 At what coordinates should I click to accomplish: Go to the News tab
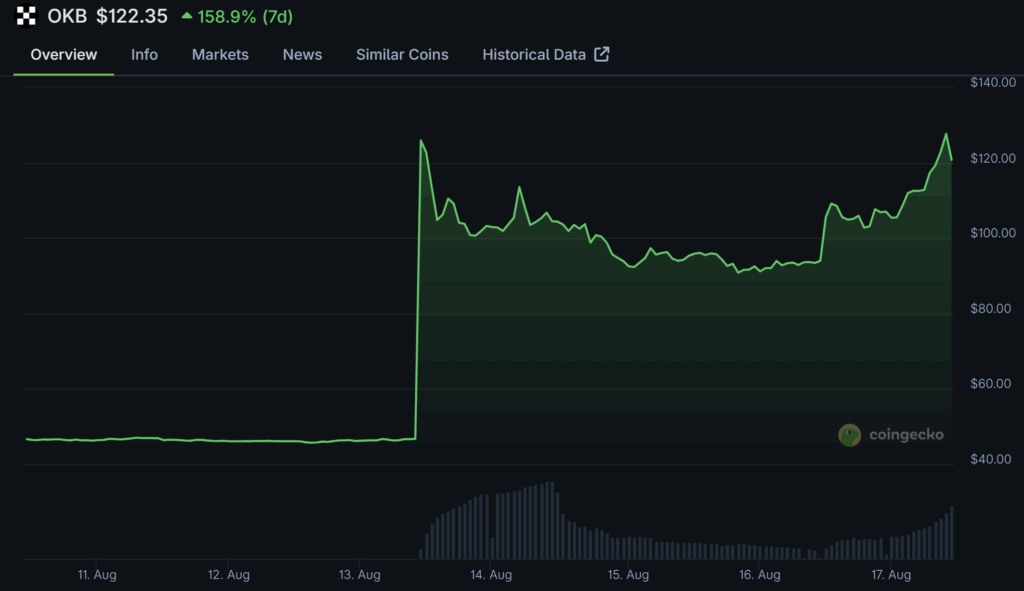pyautogui.click(x=302, y=55)
